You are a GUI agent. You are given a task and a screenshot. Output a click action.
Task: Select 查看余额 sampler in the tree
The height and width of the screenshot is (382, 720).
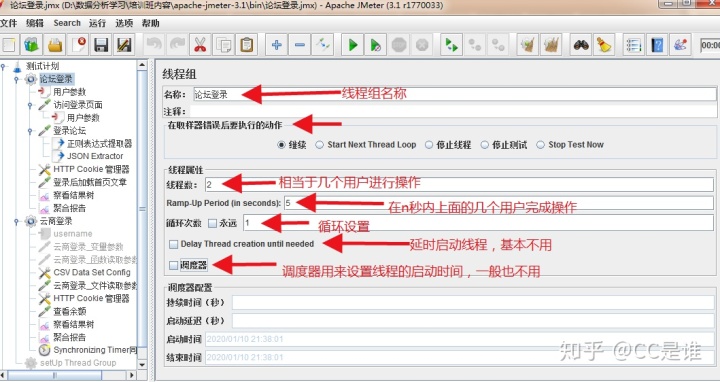coord(70,311)
